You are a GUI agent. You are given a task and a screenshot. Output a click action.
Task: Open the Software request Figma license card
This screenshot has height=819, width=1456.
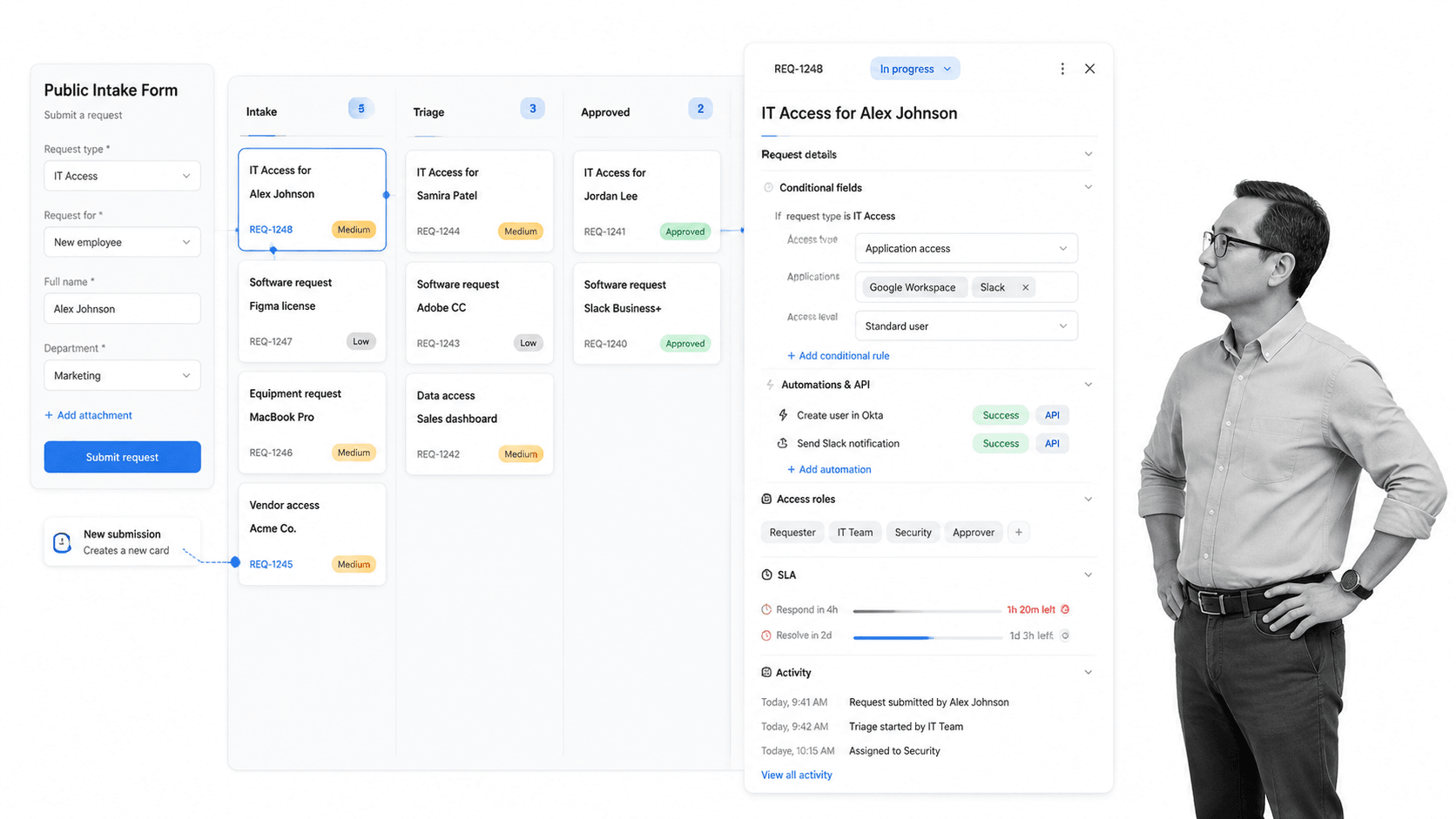point(312,312)
